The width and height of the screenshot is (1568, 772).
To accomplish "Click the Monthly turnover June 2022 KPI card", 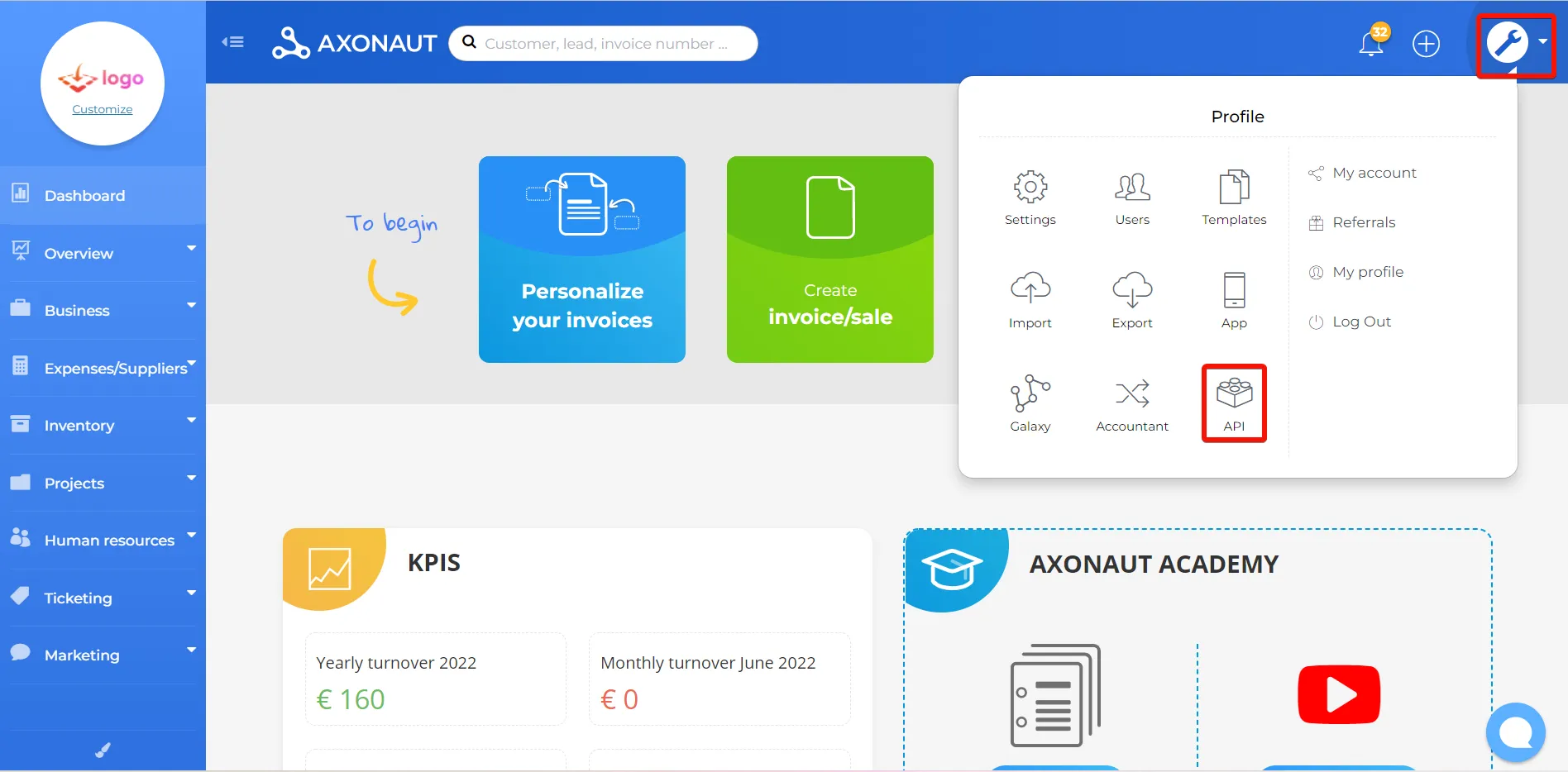I will [x=719, y=679].
